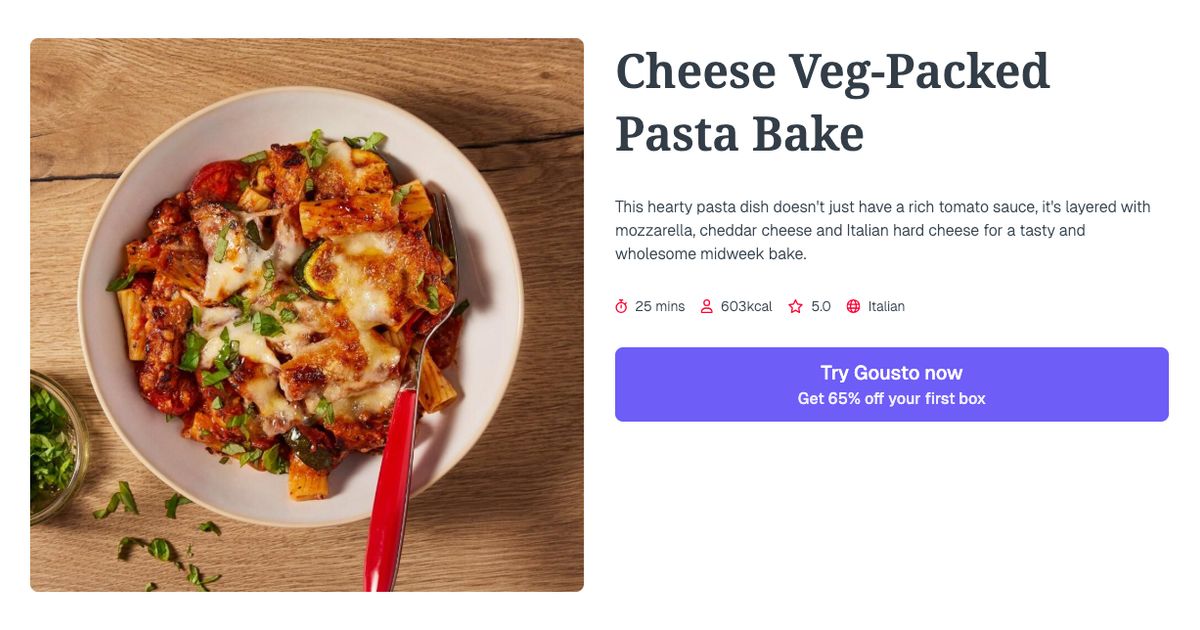The height and width of the screenshot is (630, 1200).
Task: Click the recipe description paragraph
Action: click(x=880, y=229)
